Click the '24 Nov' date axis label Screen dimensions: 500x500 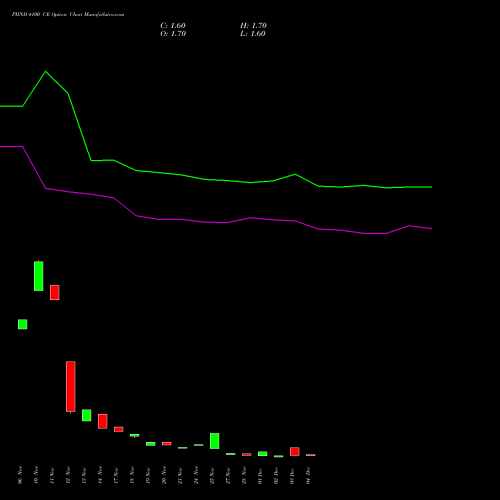(196, 475)
